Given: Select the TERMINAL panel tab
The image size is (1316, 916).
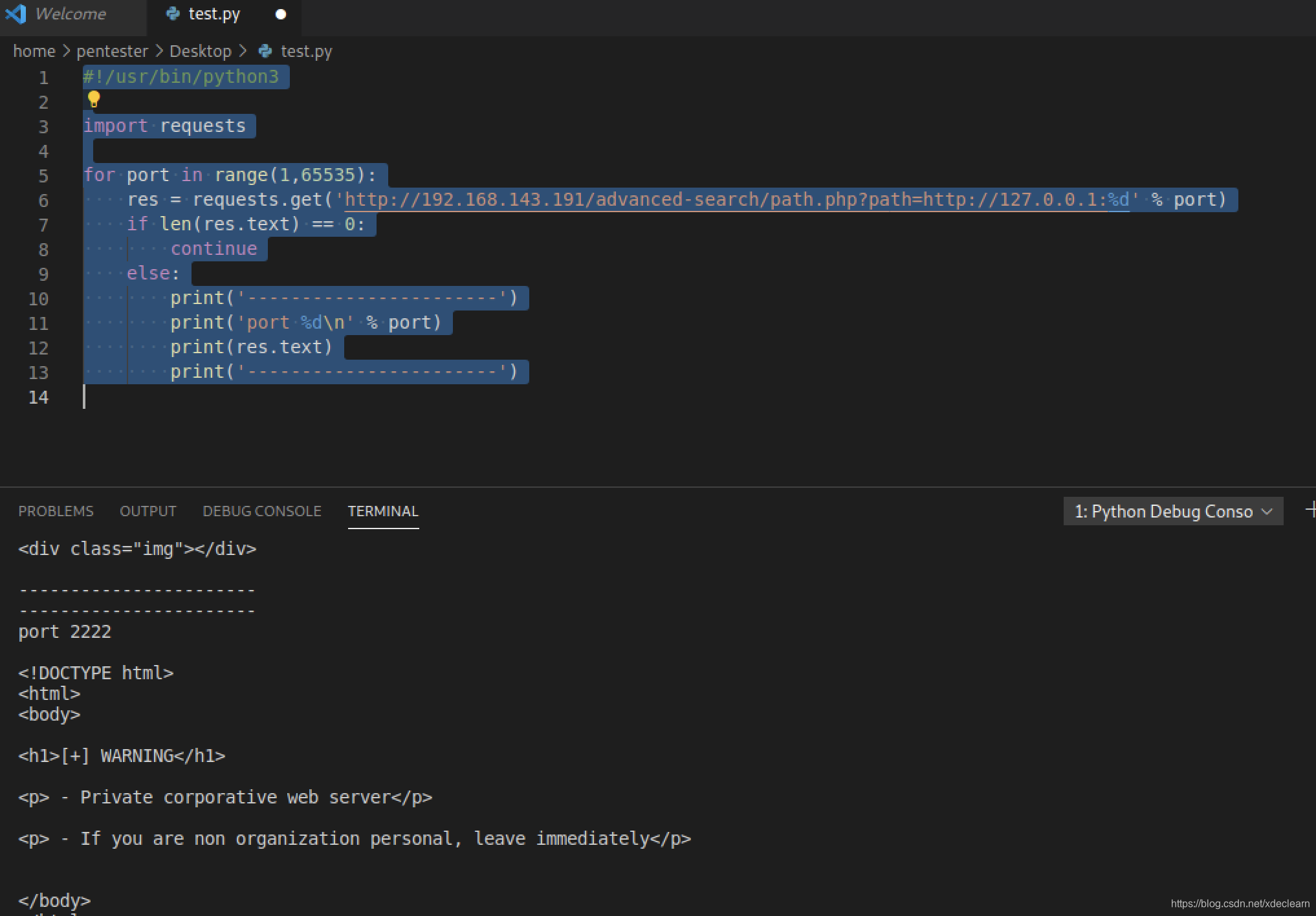Looking at the screenshot, I should [x=383, y=511].
